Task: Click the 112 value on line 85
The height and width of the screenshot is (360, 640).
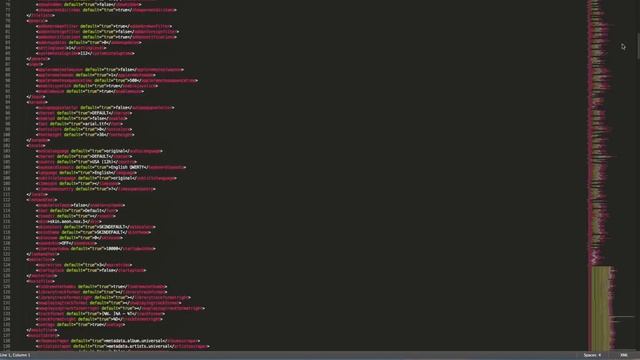Action: pyautogui.click(x=84, y=53)
